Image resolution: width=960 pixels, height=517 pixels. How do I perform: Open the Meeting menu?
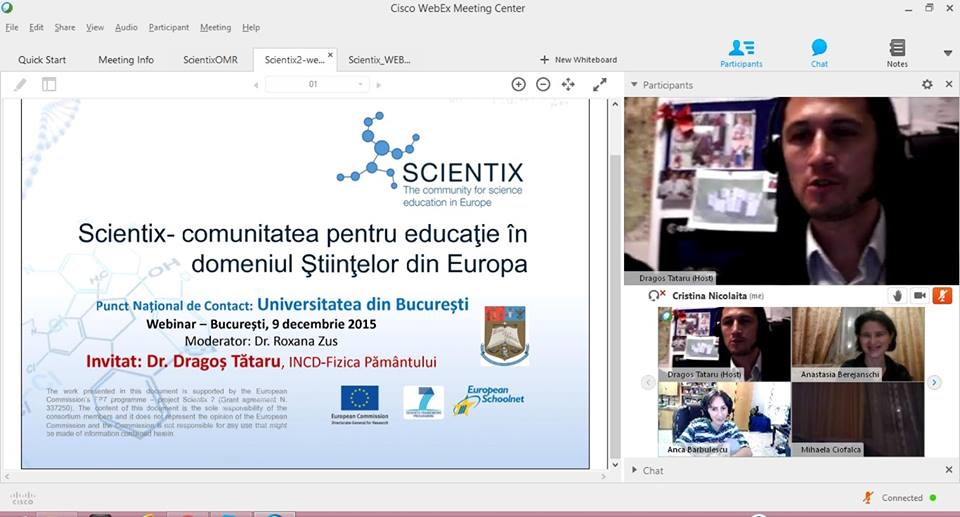[x=216, y=28]
